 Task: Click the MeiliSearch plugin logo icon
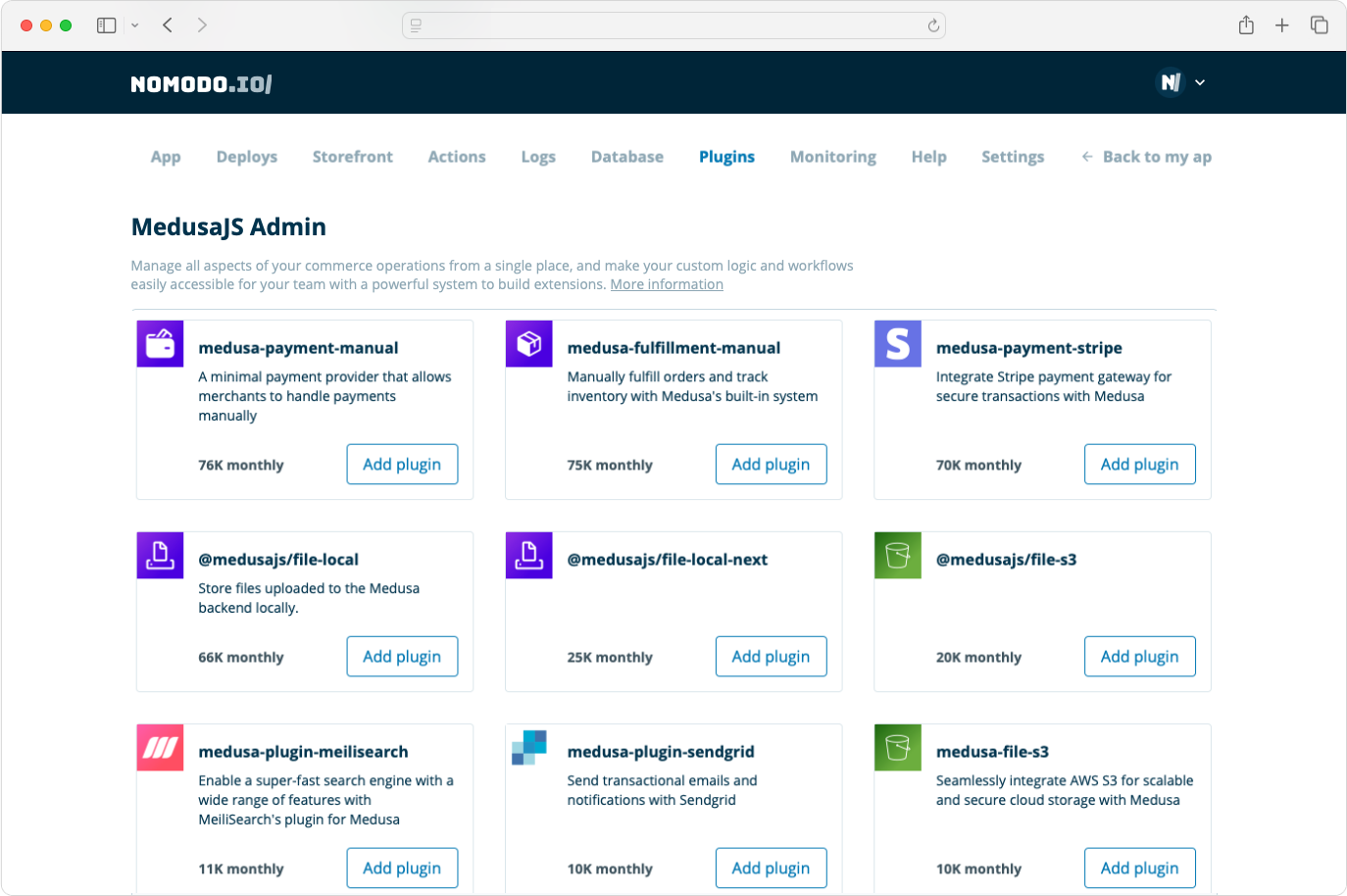click(x=160, y=748)
